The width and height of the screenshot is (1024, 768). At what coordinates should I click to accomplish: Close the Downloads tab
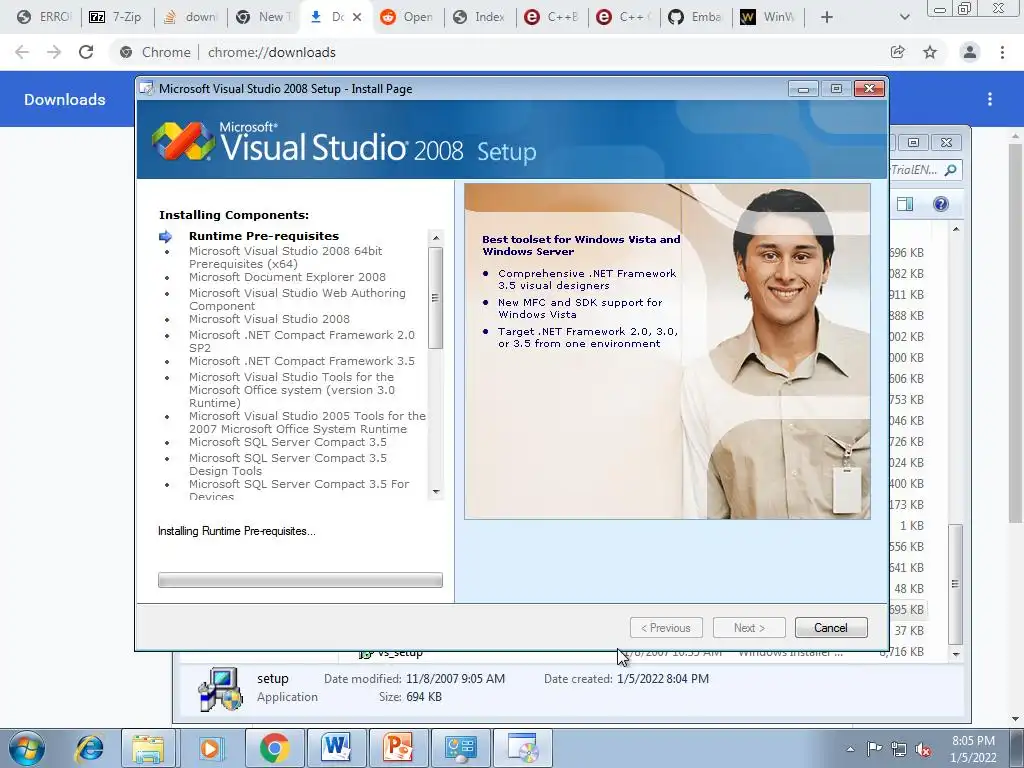tap(357, 17)
